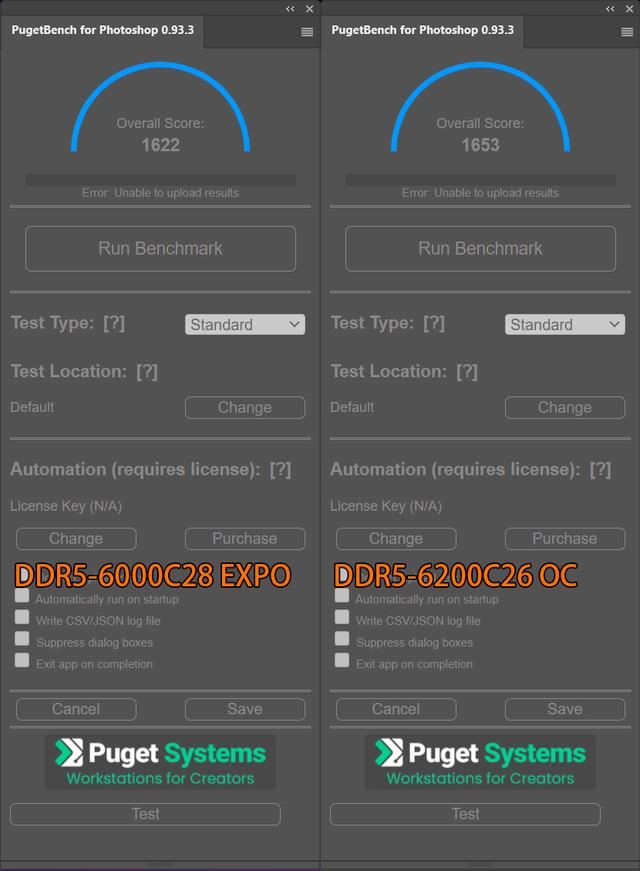This screenshot has width=640, height=871.
Task: Click the Test button in right panel
Action: [466, 814]
